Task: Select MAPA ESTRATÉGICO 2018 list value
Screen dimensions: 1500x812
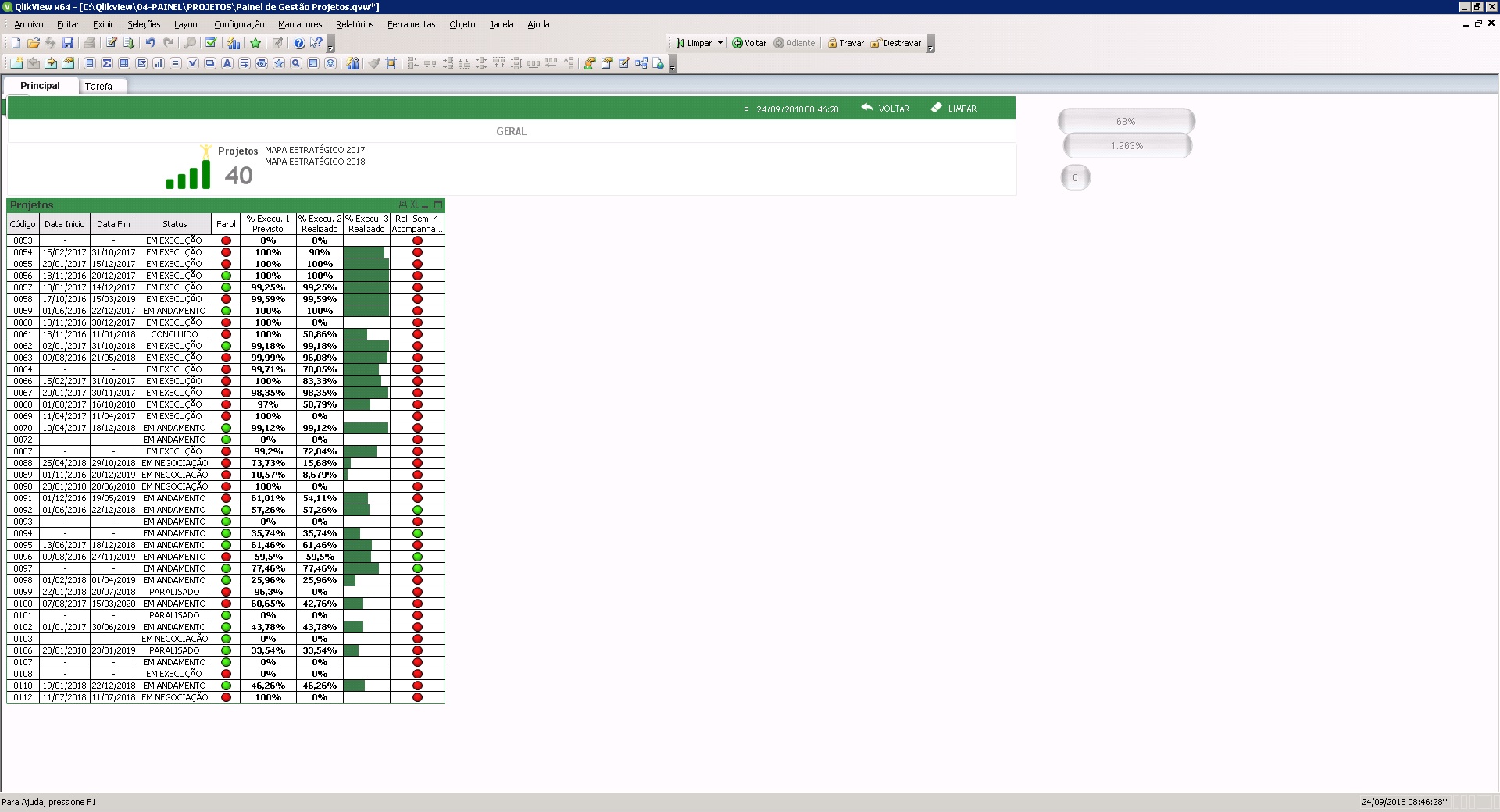Action: (315, 162)
